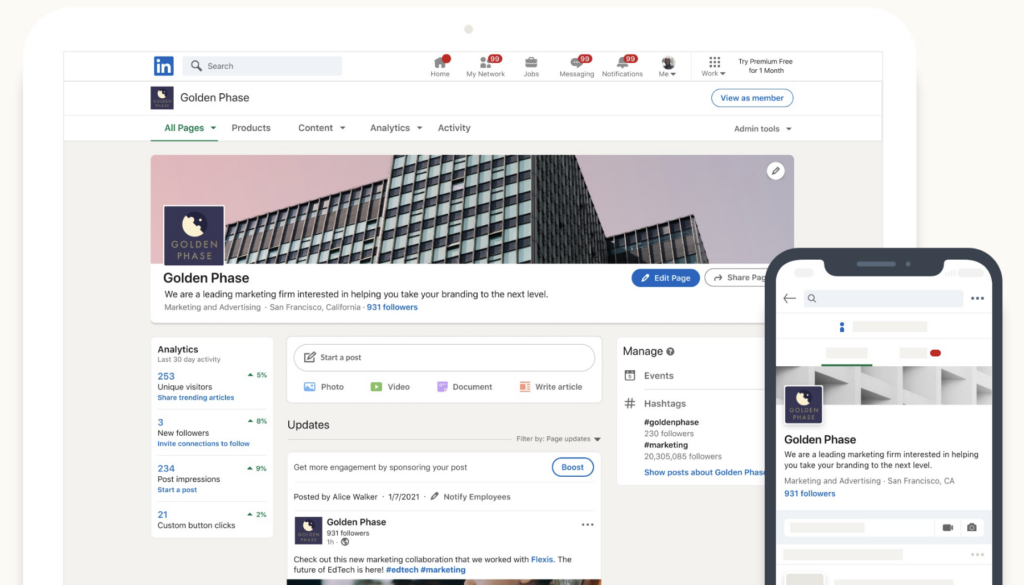
Task: Tap the back arrow on the phone
Action: click(790, 298)
